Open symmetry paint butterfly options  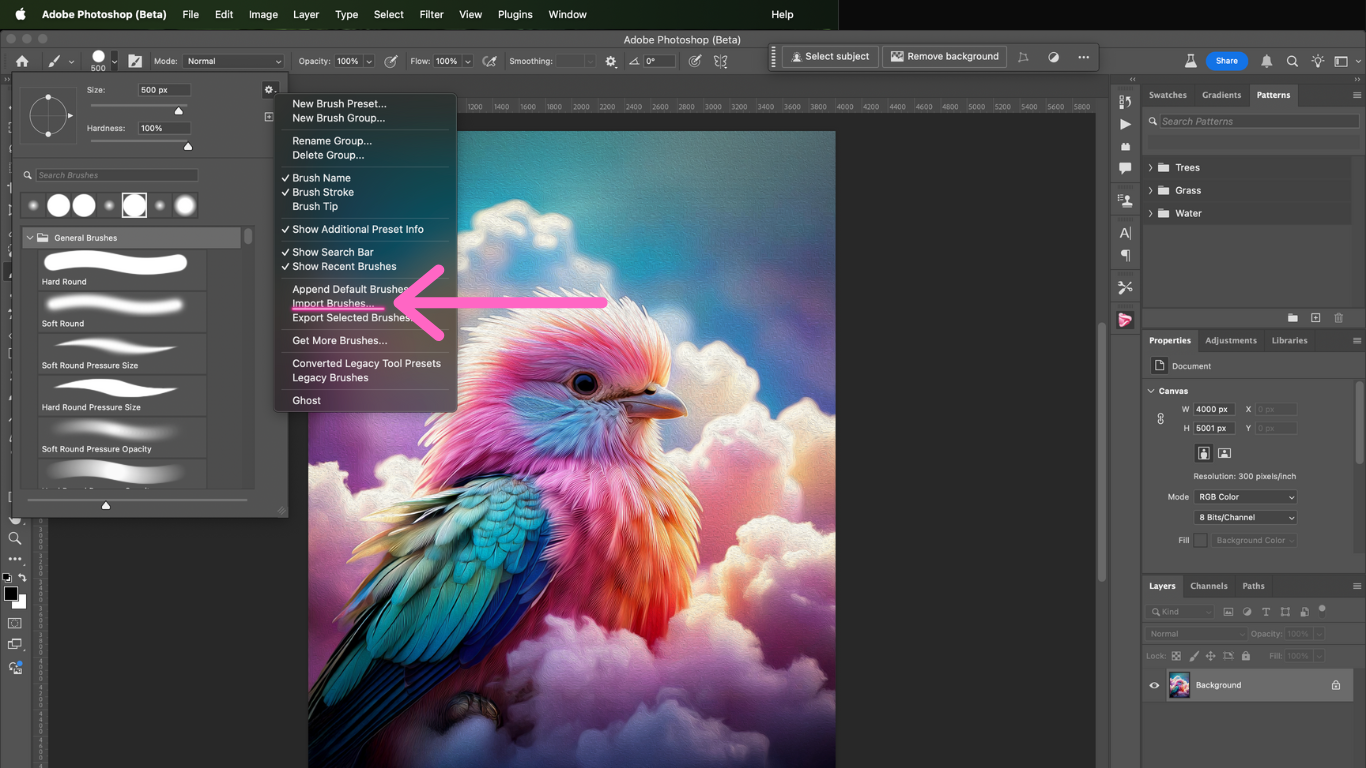click(722, 61)
